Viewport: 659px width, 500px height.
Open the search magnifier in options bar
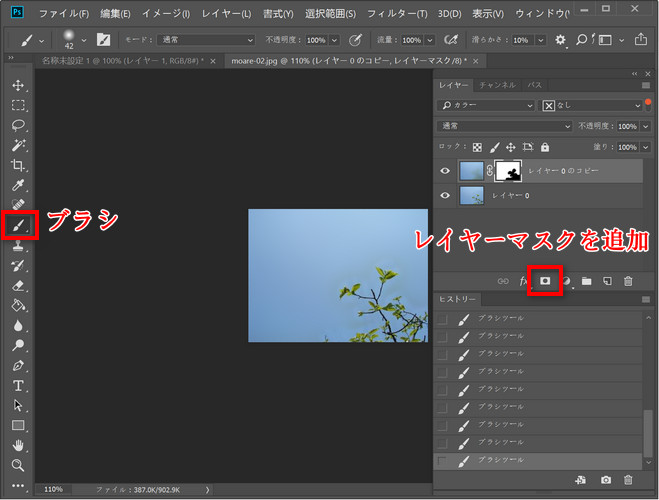(x=581, y=39)
